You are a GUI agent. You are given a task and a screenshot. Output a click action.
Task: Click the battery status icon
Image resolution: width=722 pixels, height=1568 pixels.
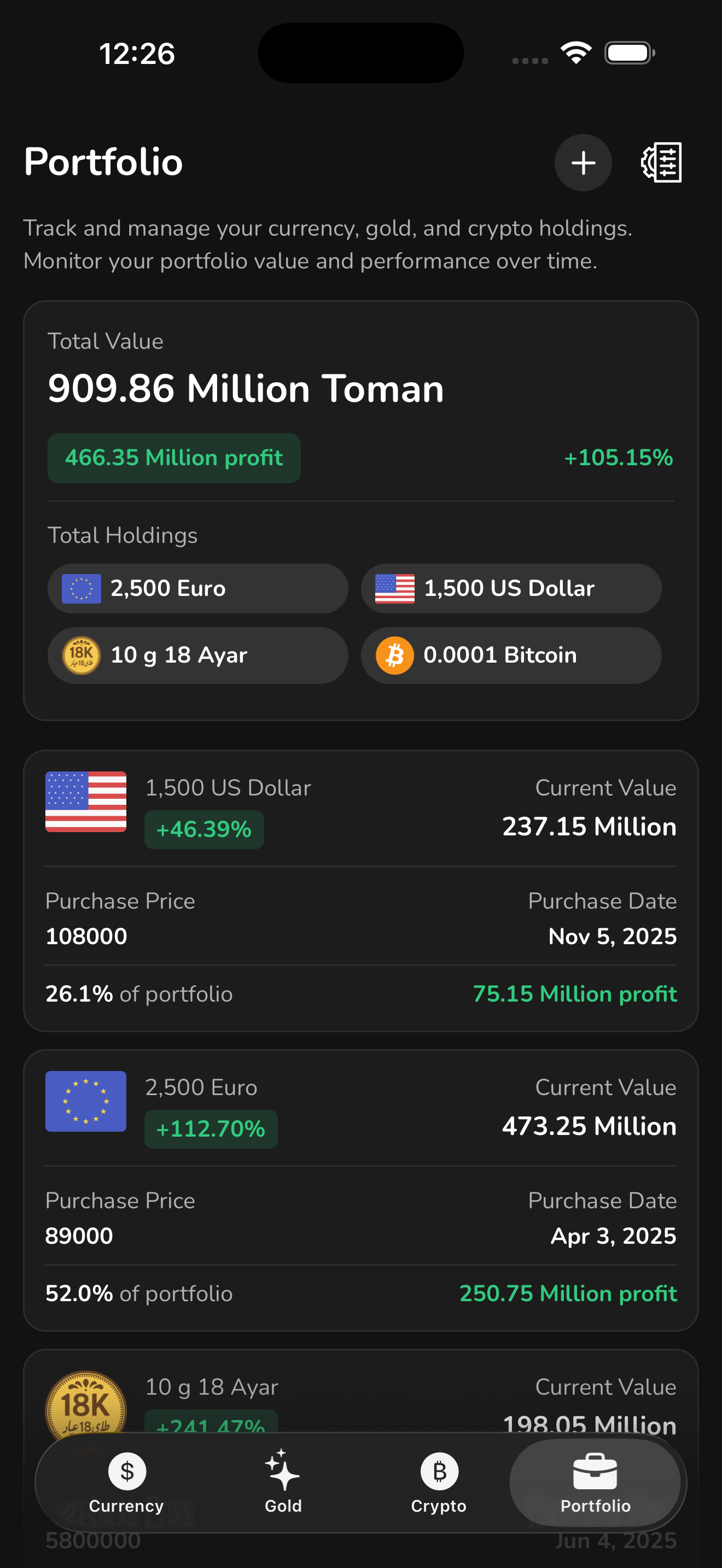(630, 53)
